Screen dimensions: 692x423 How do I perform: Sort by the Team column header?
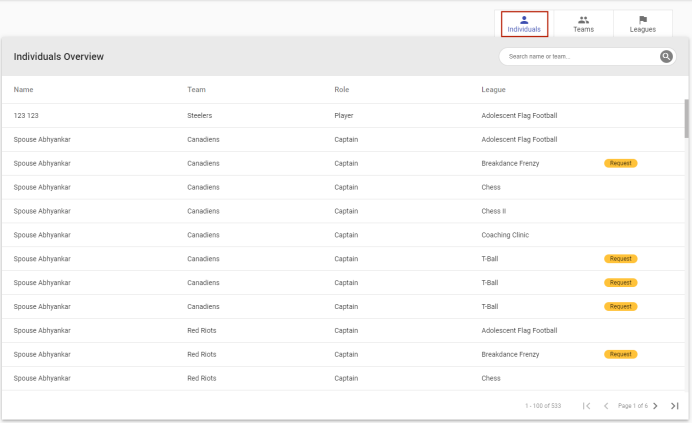coord(196,90)
